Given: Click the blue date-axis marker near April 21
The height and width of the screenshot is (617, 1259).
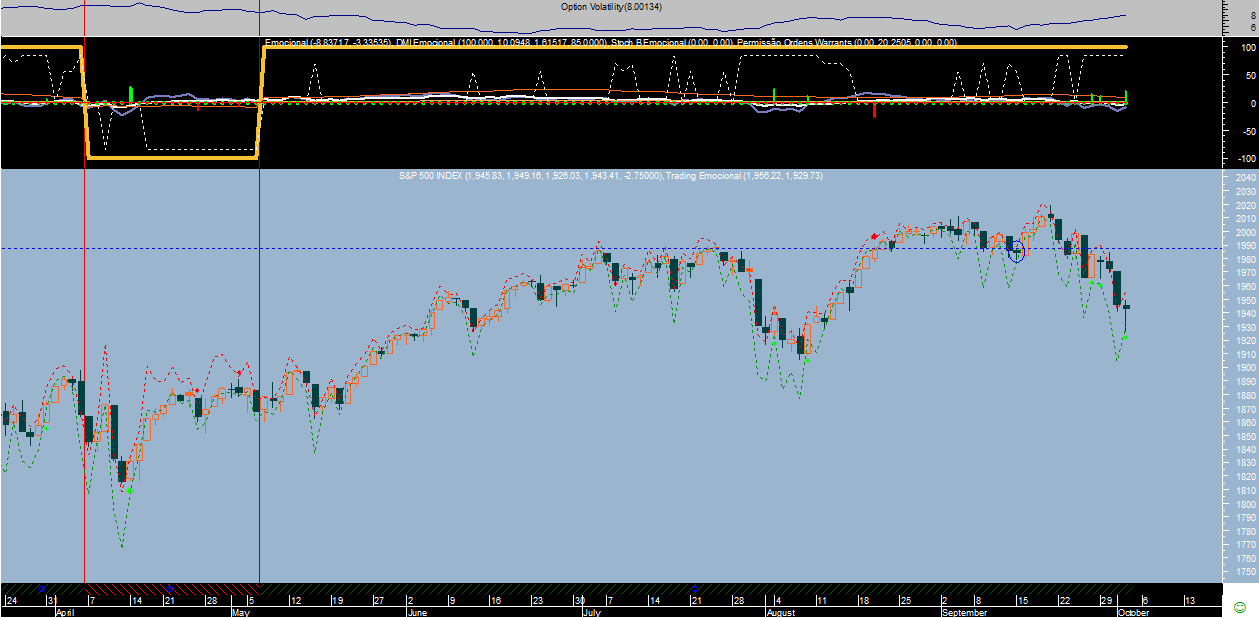Looking at the screenshot, I should click(169, 587).
